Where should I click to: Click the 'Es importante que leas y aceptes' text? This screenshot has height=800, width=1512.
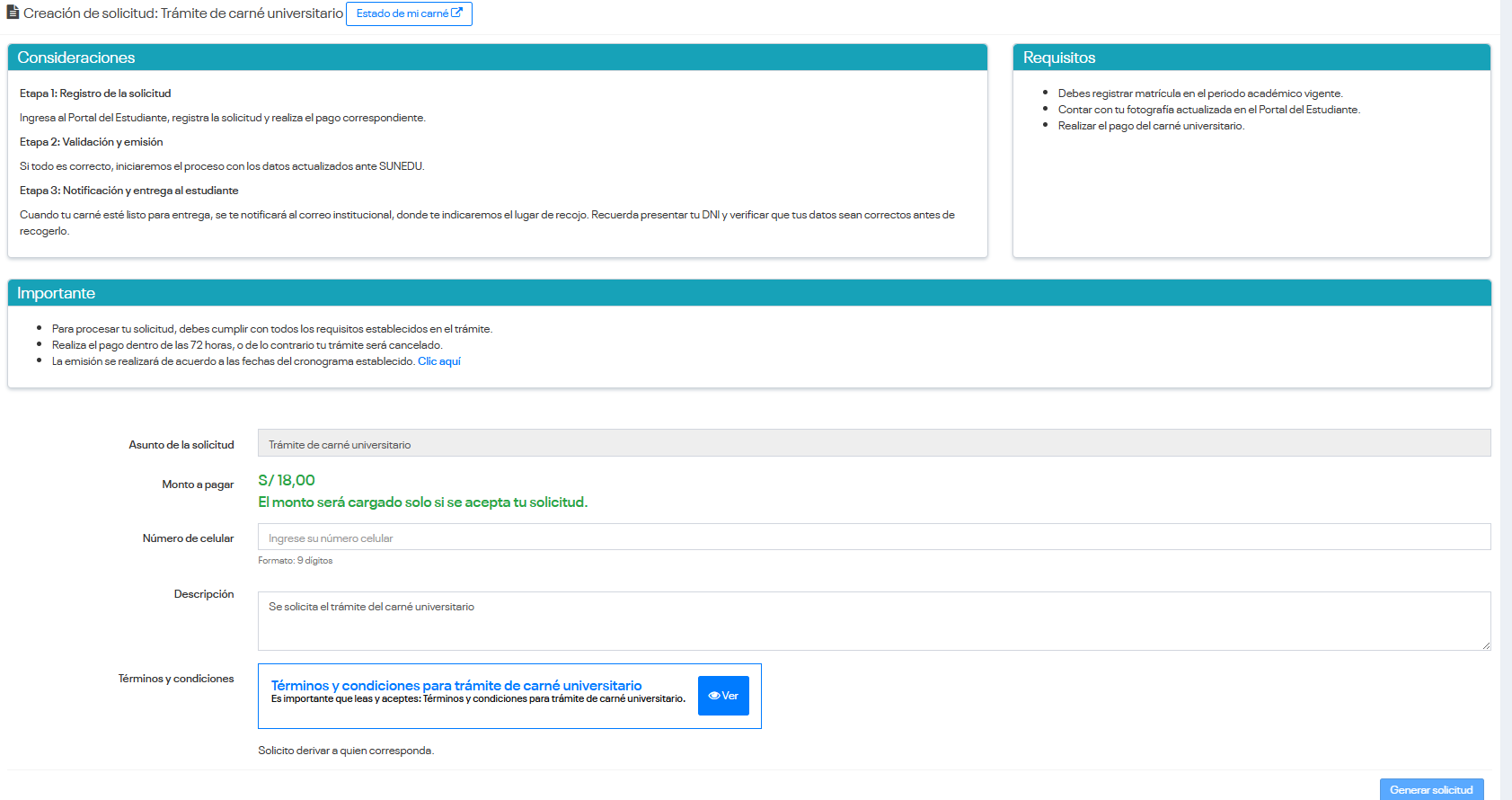pos(478,698)
